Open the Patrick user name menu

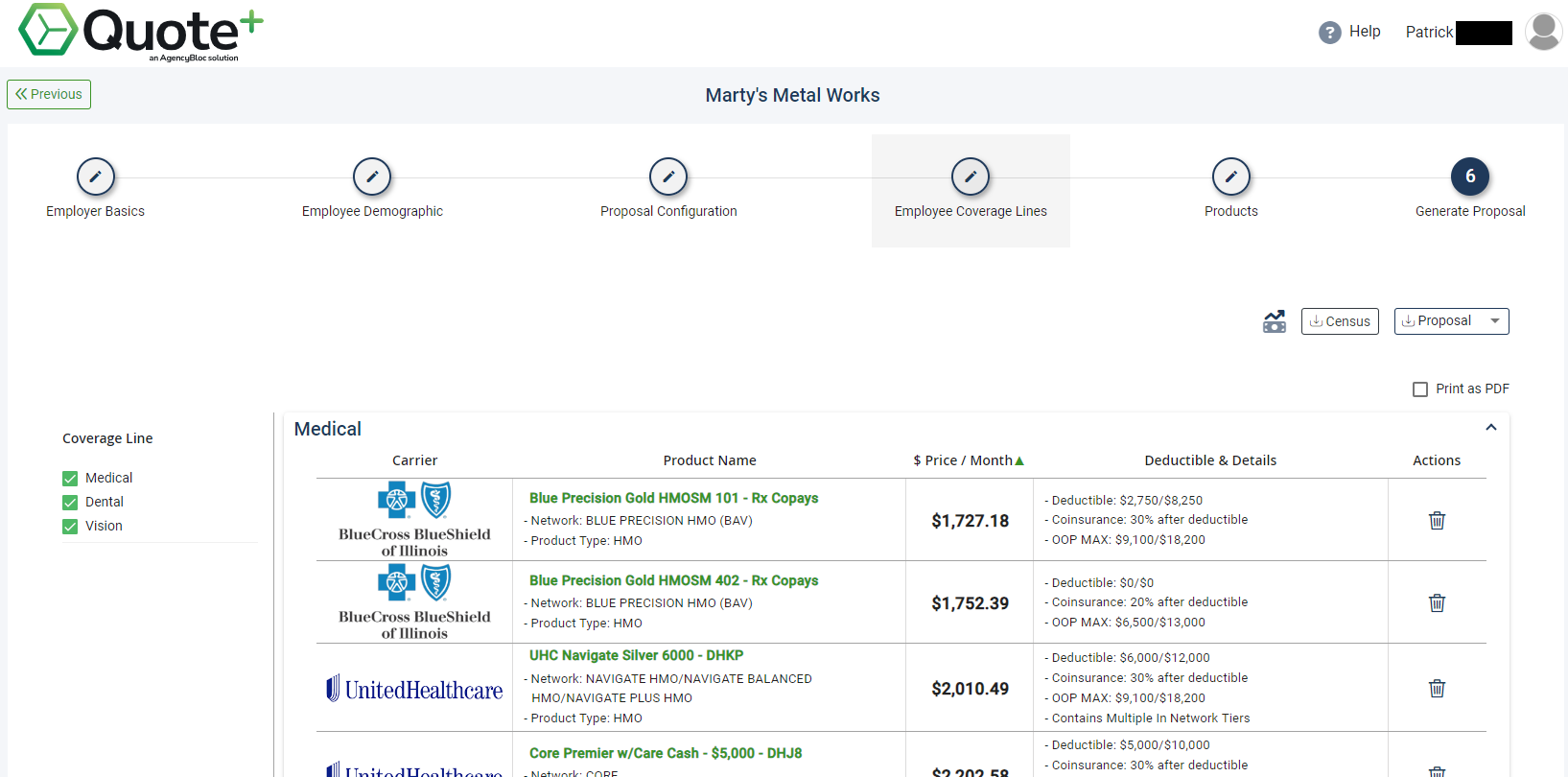[1429, 32]
